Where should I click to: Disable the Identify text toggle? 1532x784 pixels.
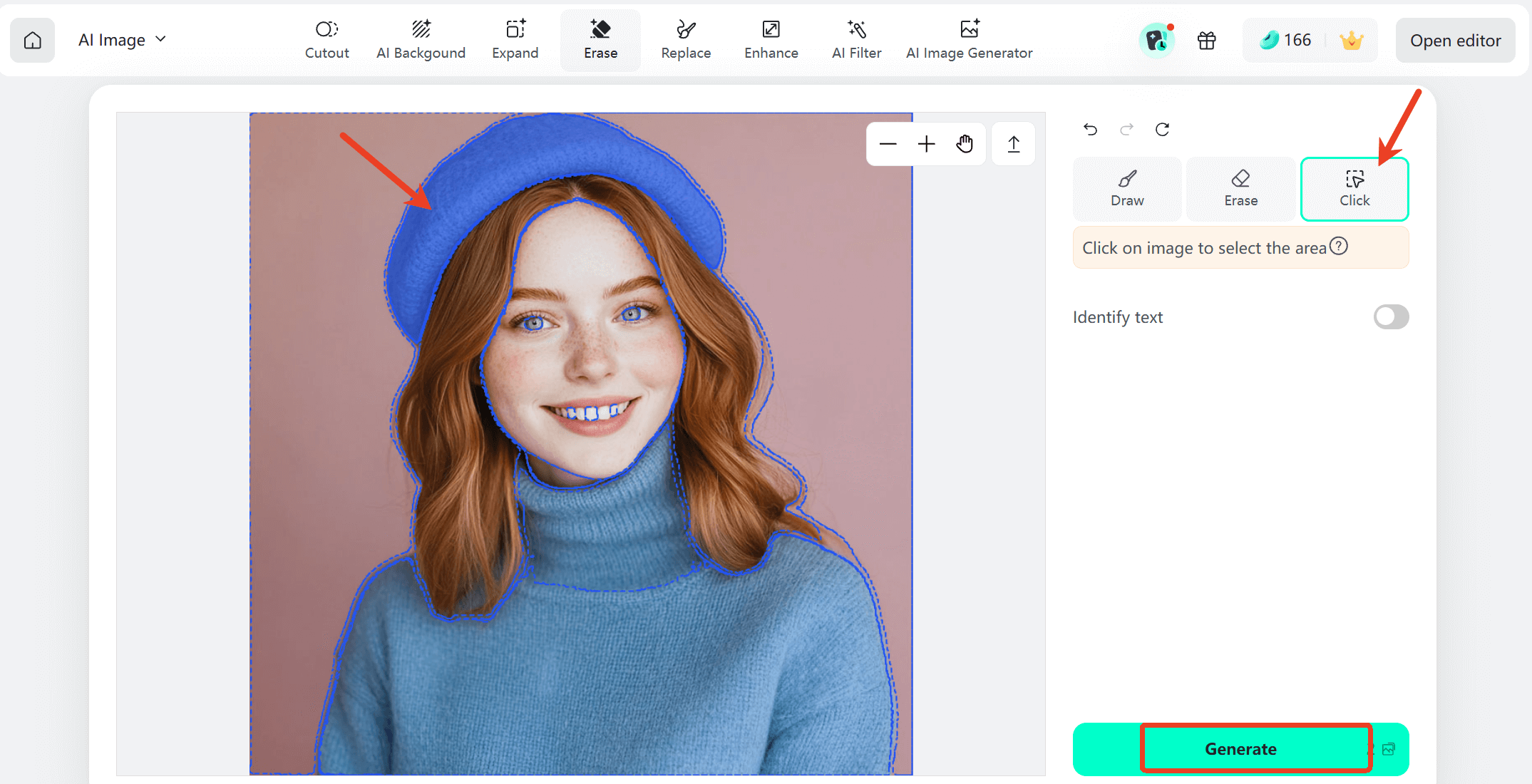pos(1391,316)
